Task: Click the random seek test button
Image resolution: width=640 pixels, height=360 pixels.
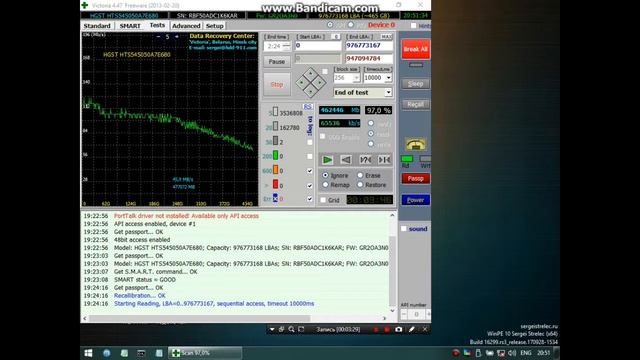Action: click(x=365, y=160)
